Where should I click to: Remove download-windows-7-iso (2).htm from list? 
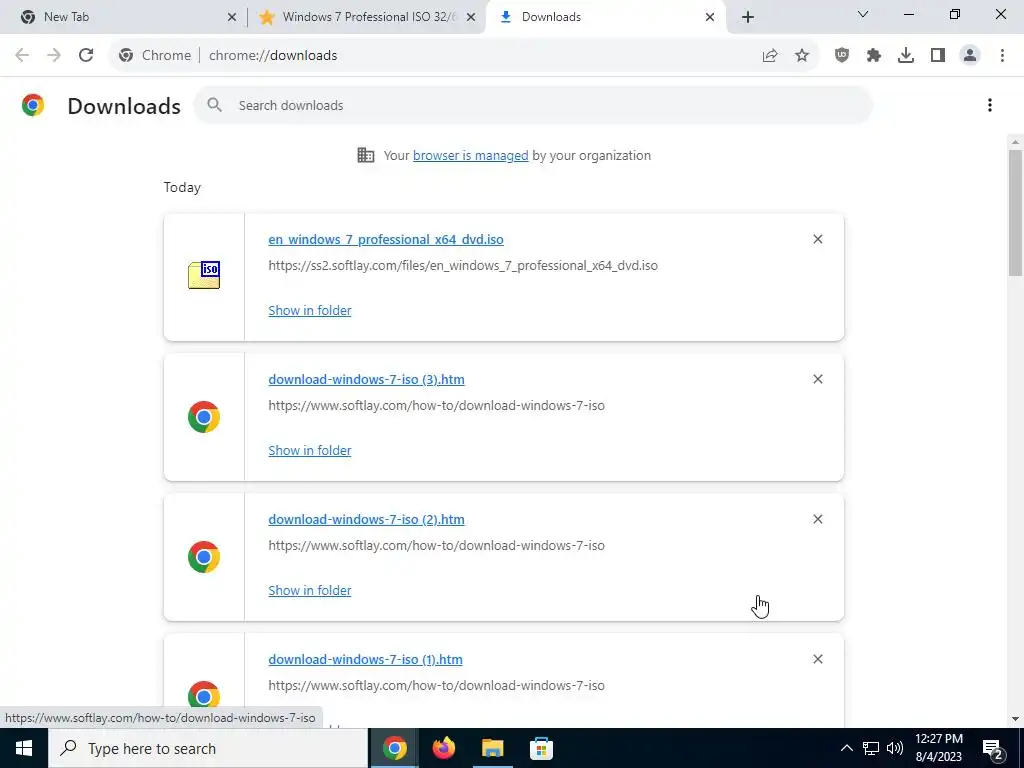click(818, 519)
